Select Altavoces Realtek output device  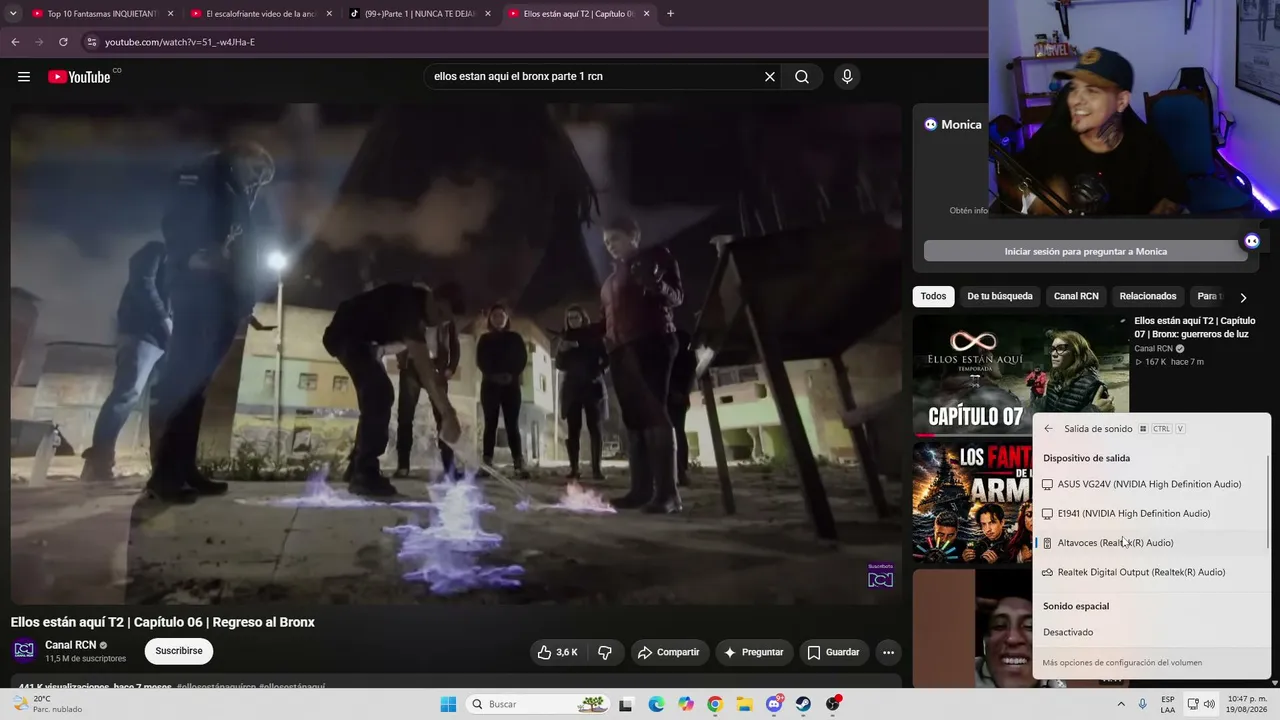(1150, 543)
